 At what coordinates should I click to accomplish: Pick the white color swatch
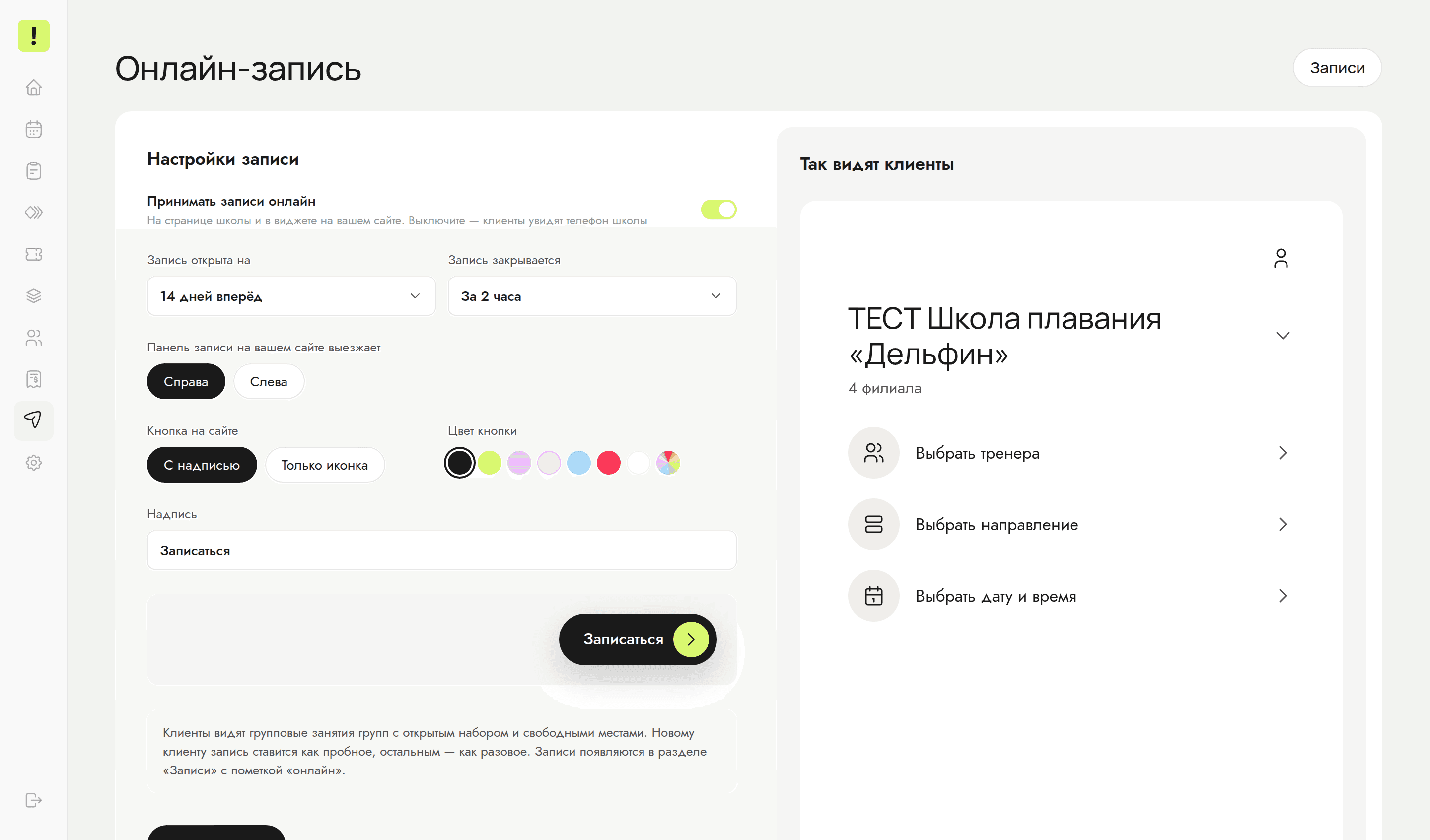pyautogui.click(x=639, y=463)
